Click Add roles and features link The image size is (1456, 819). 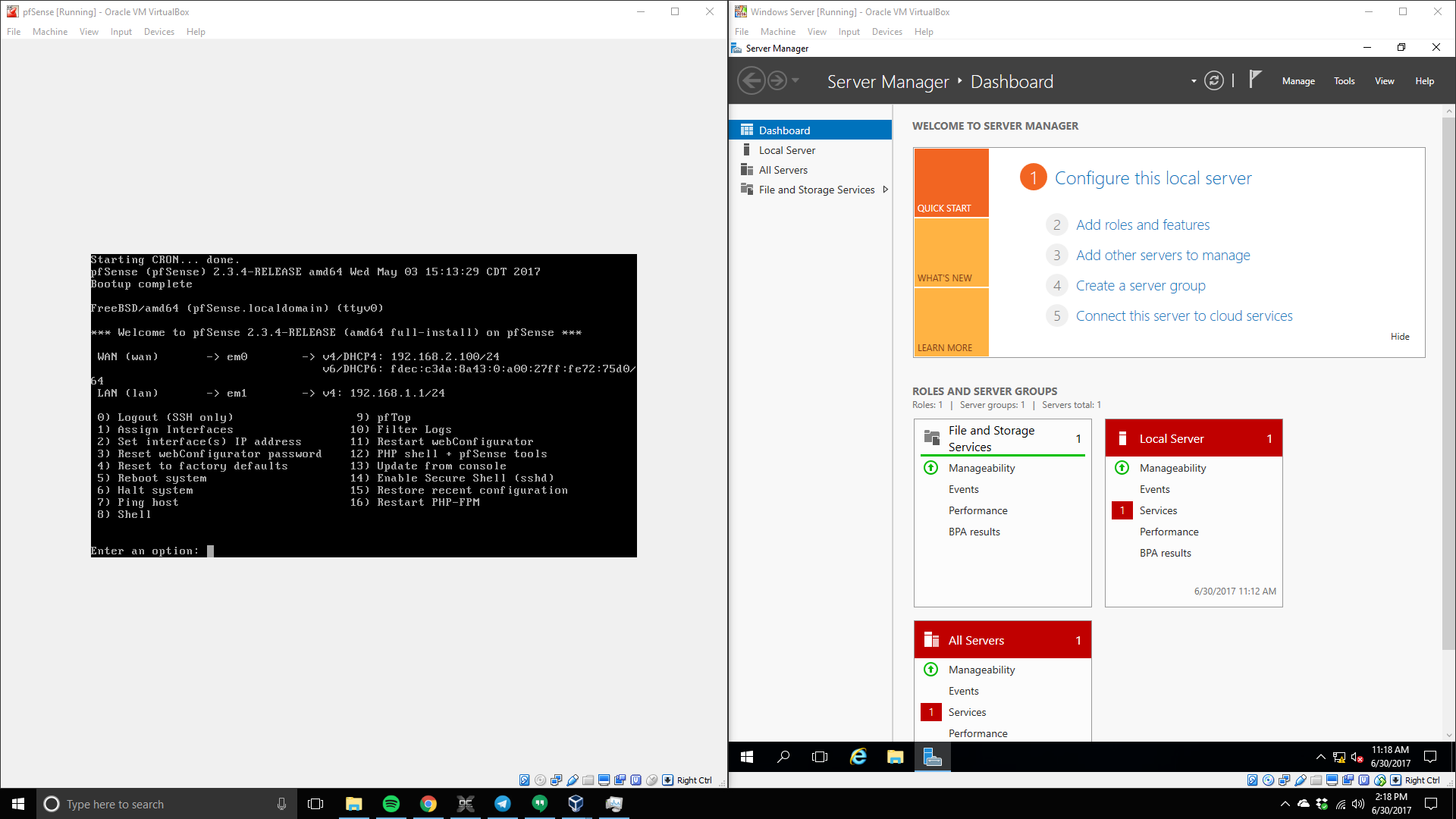[1142, 225]
